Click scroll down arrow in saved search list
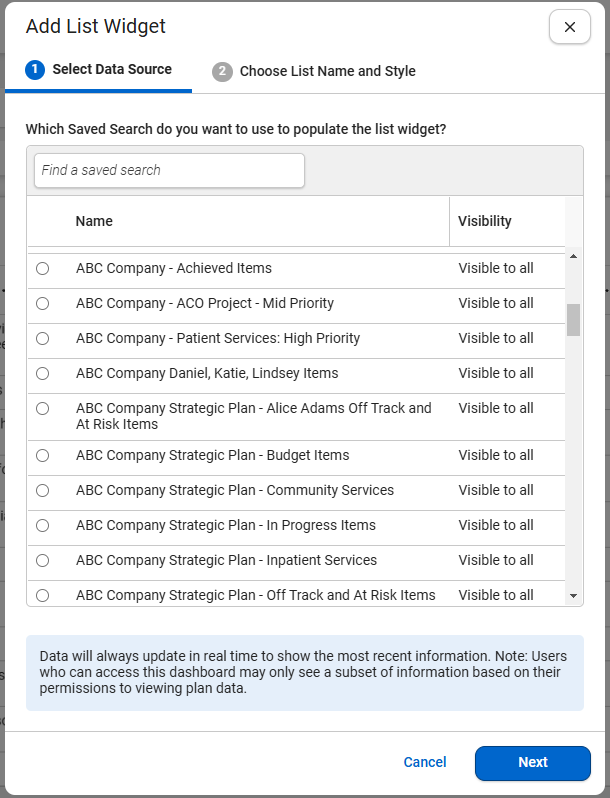This screenshot has width=610, height=798. pos(573,595)
